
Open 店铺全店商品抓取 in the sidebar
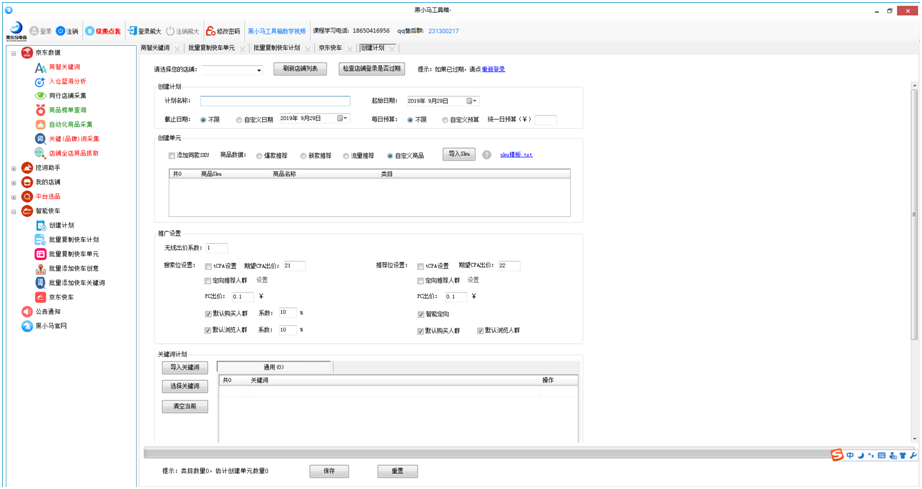[x=74, y=153]
